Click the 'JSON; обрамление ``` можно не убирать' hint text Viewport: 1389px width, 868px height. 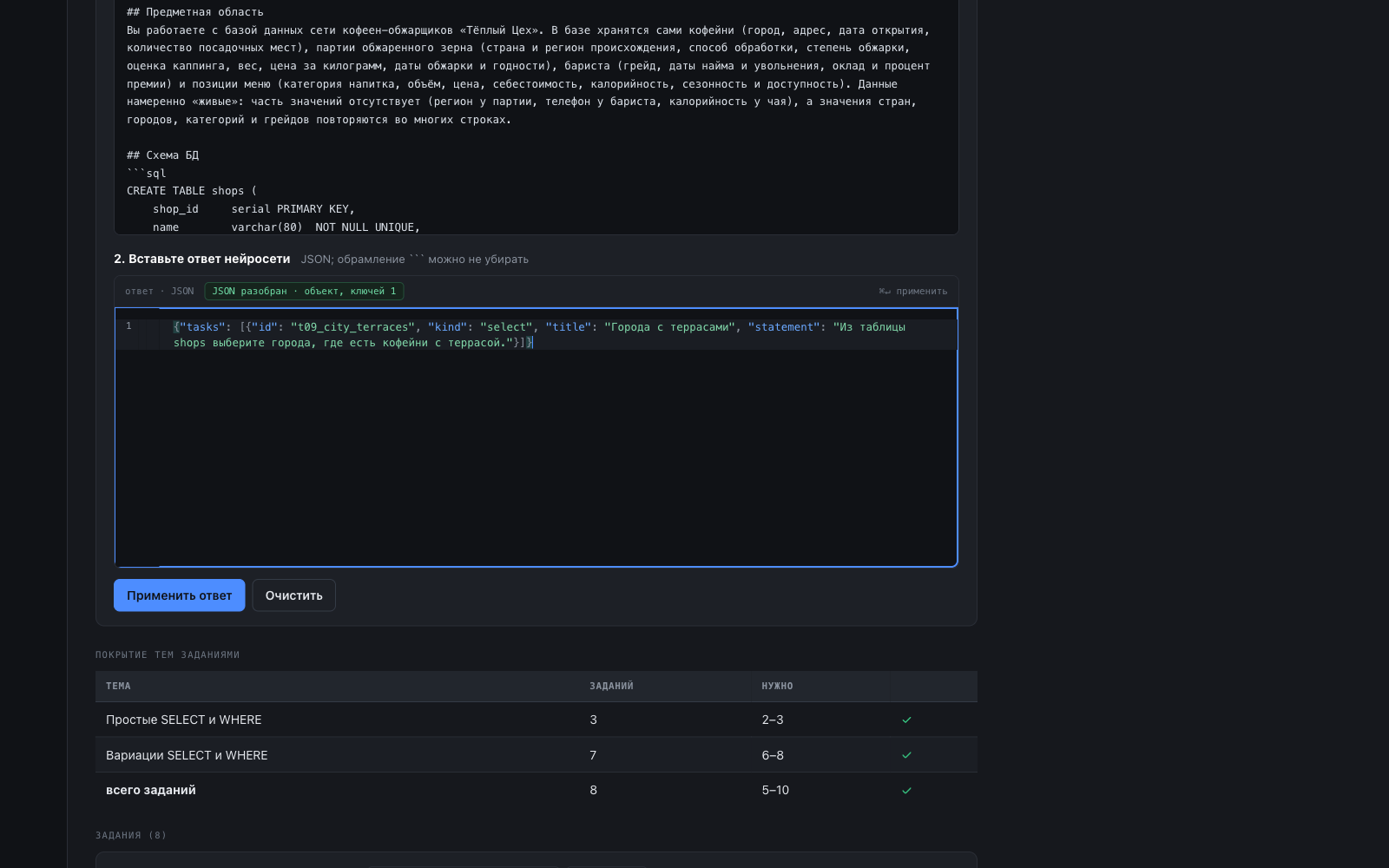(x=415, y=260)
